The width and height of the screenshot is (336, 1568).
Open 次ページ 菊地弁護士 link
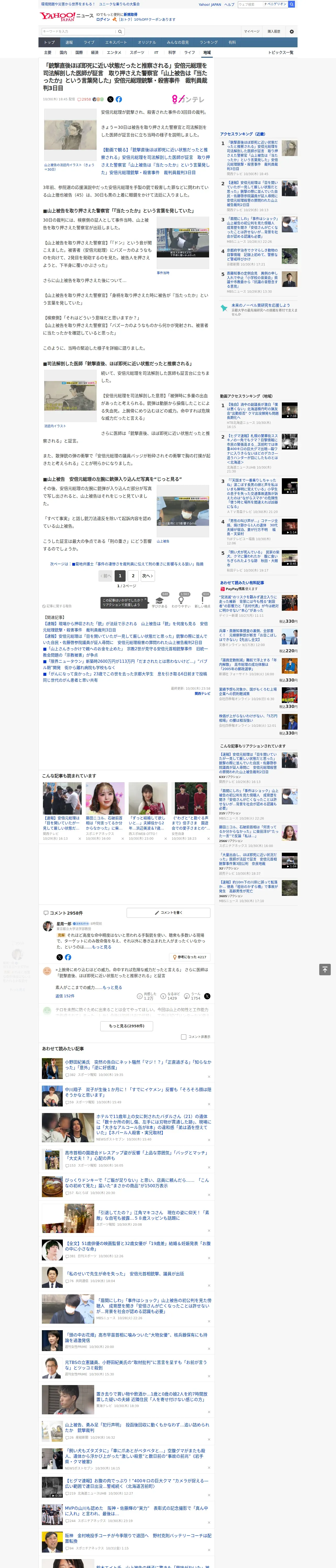click(x=127, y=564)
